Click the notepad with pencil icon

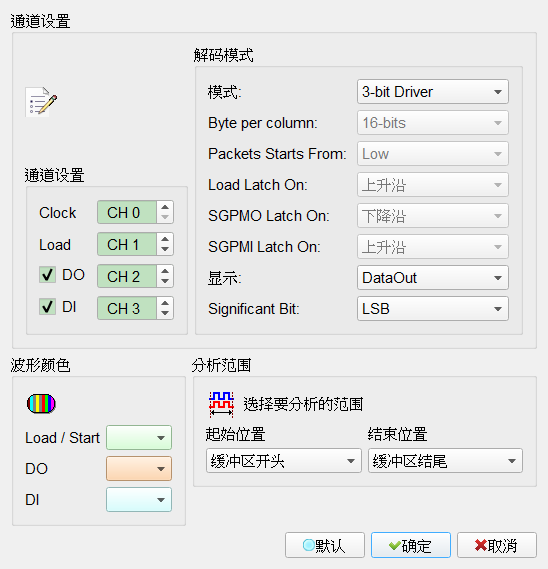[41, 102]
